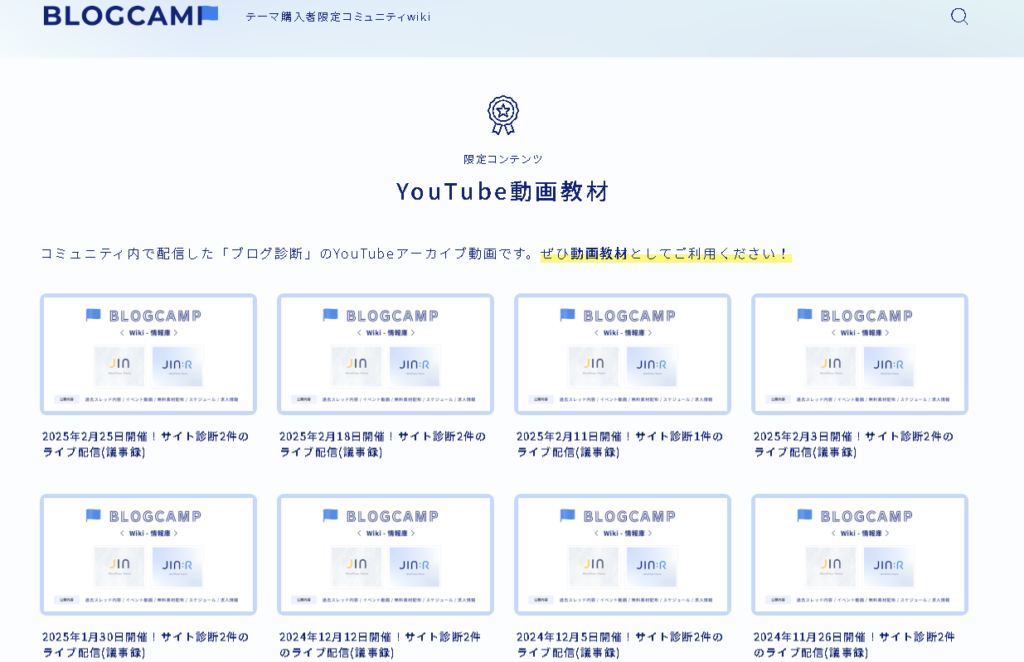Click the title link '2025年2月11日開催！サイト診断1件の'
Viewport: 1024px width, 662px height.
click(620, 437)
